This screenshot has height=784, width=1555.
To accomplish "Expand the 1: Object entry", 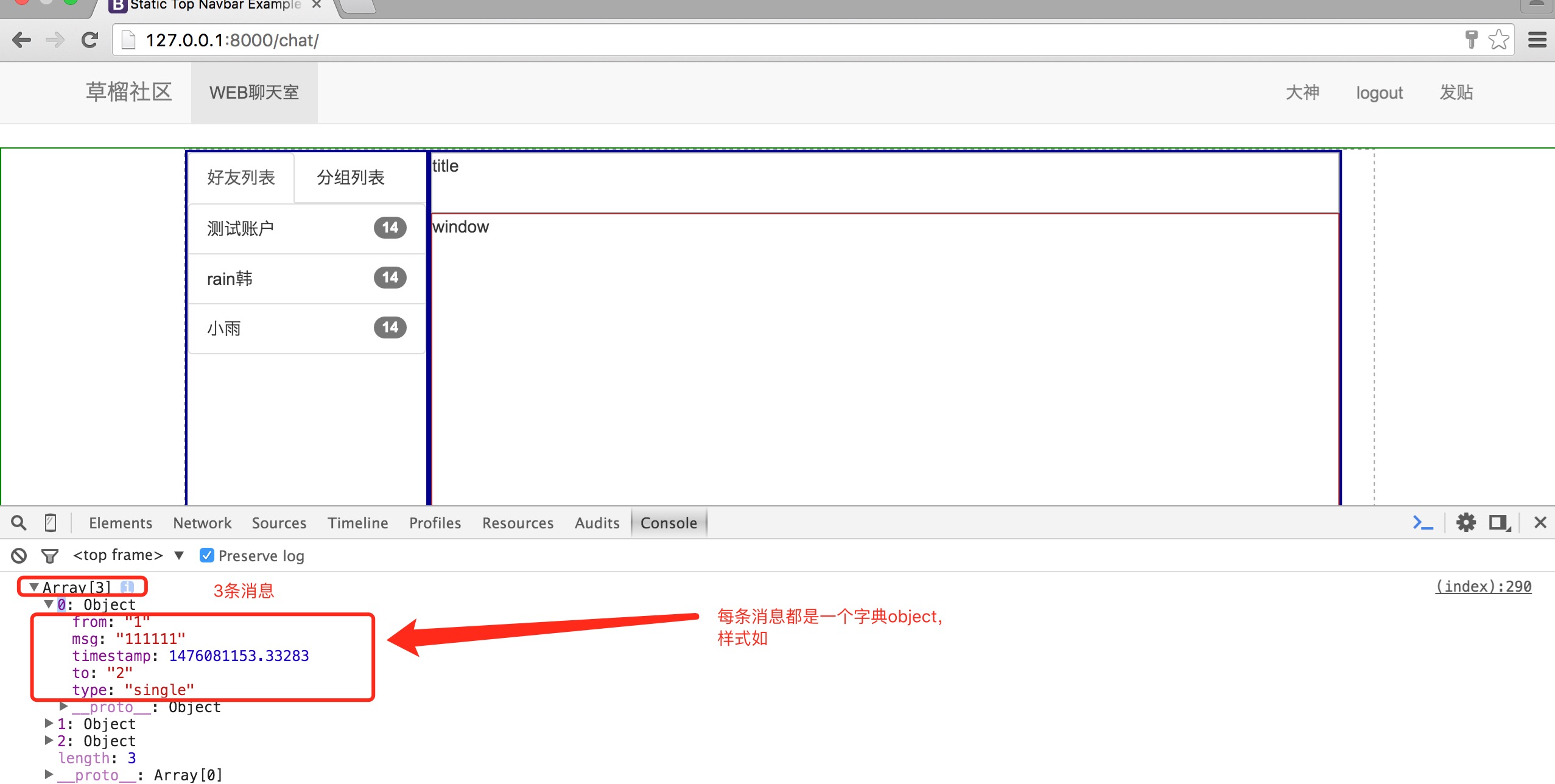I will pyautogui.click(x=49, y=723).
